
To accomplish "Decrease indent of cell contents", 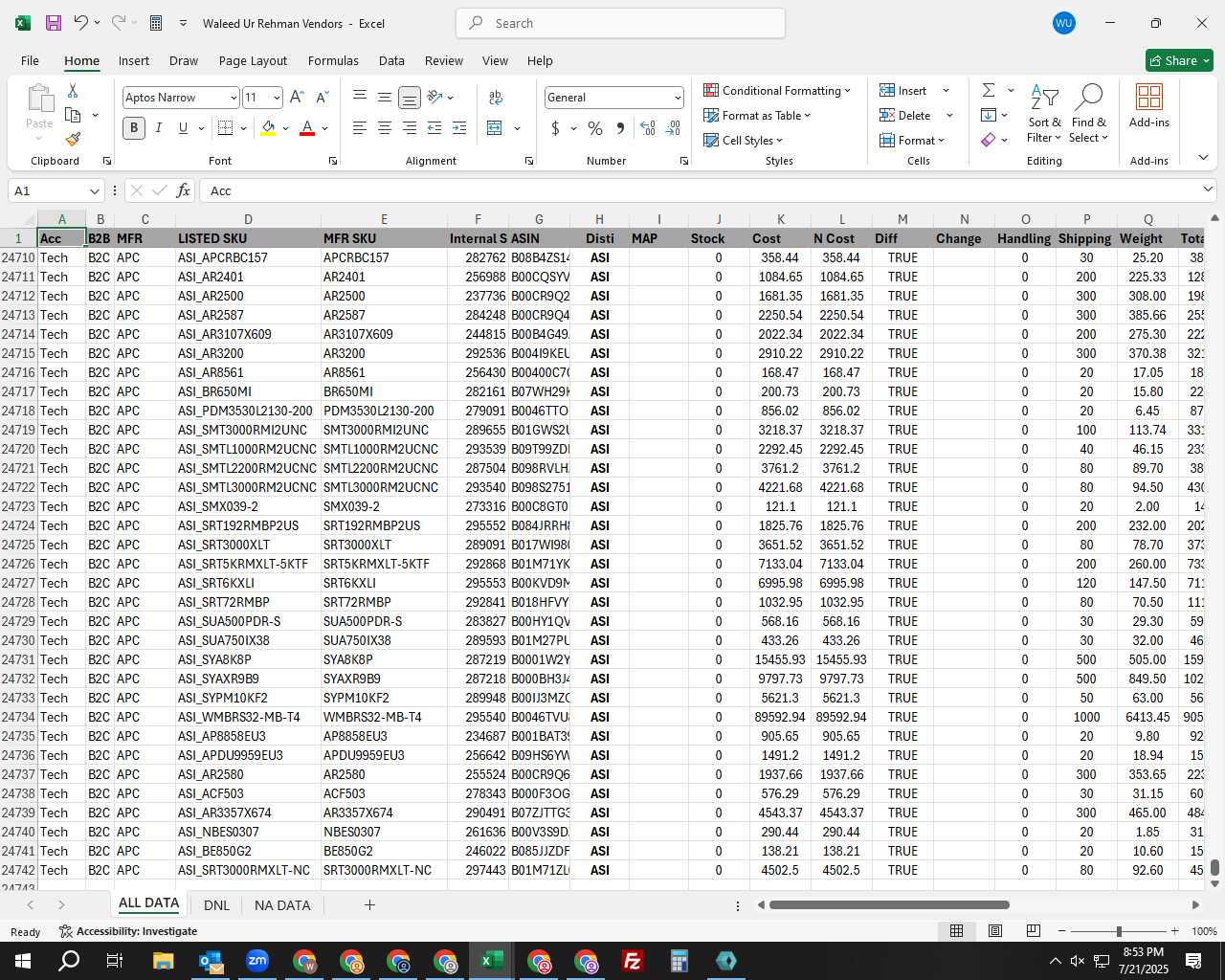I will click(434, 127).
